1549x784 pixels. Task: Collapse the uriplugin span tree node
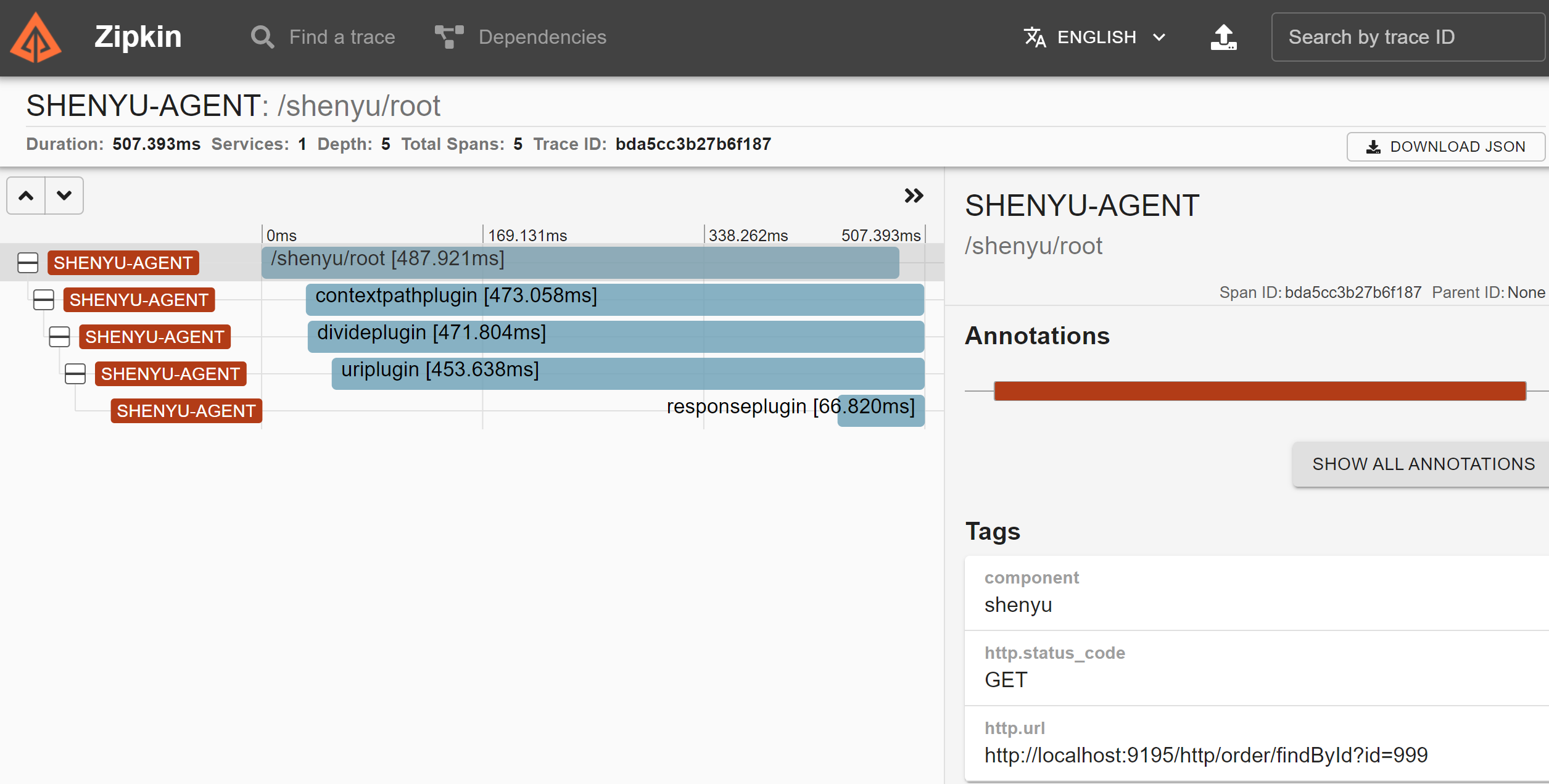(x=75, y=374)
